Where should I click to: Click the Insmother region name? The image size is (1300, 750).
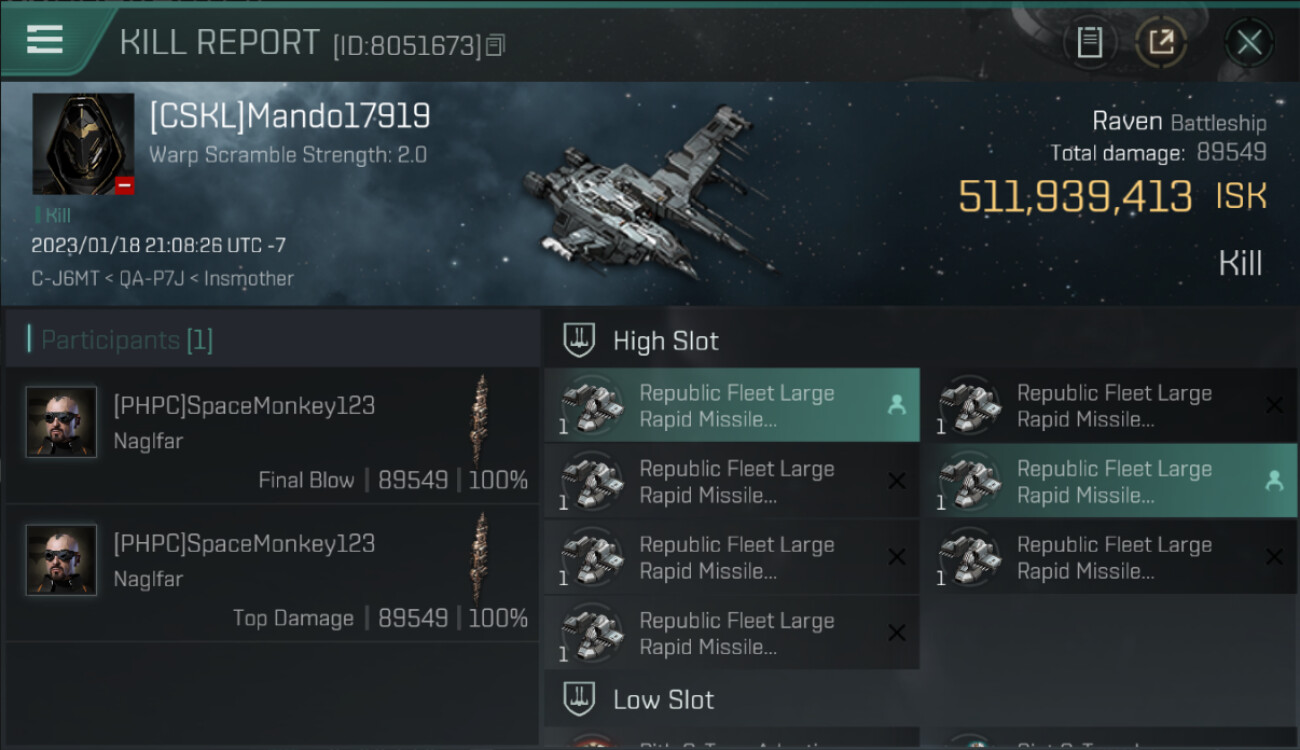[249, 278]
